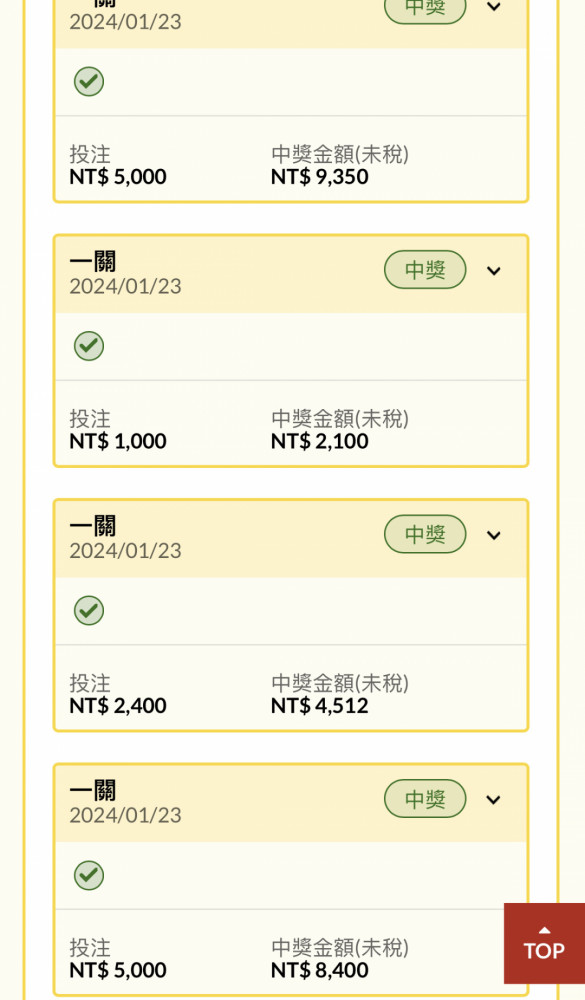Click the 2024/01/23 date on the NT$ 2,400 card

coord(126,551)
